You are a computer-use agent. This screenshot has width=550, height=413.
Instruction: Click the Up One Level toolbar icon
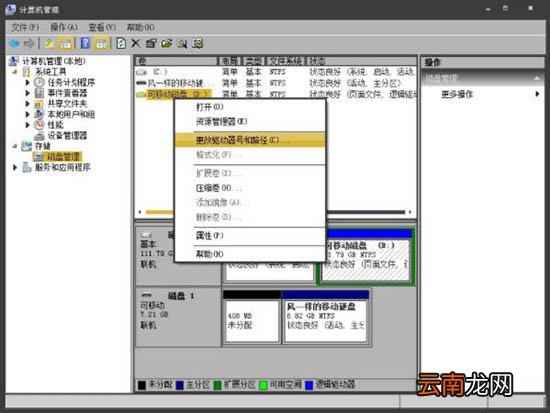[49, 44]
